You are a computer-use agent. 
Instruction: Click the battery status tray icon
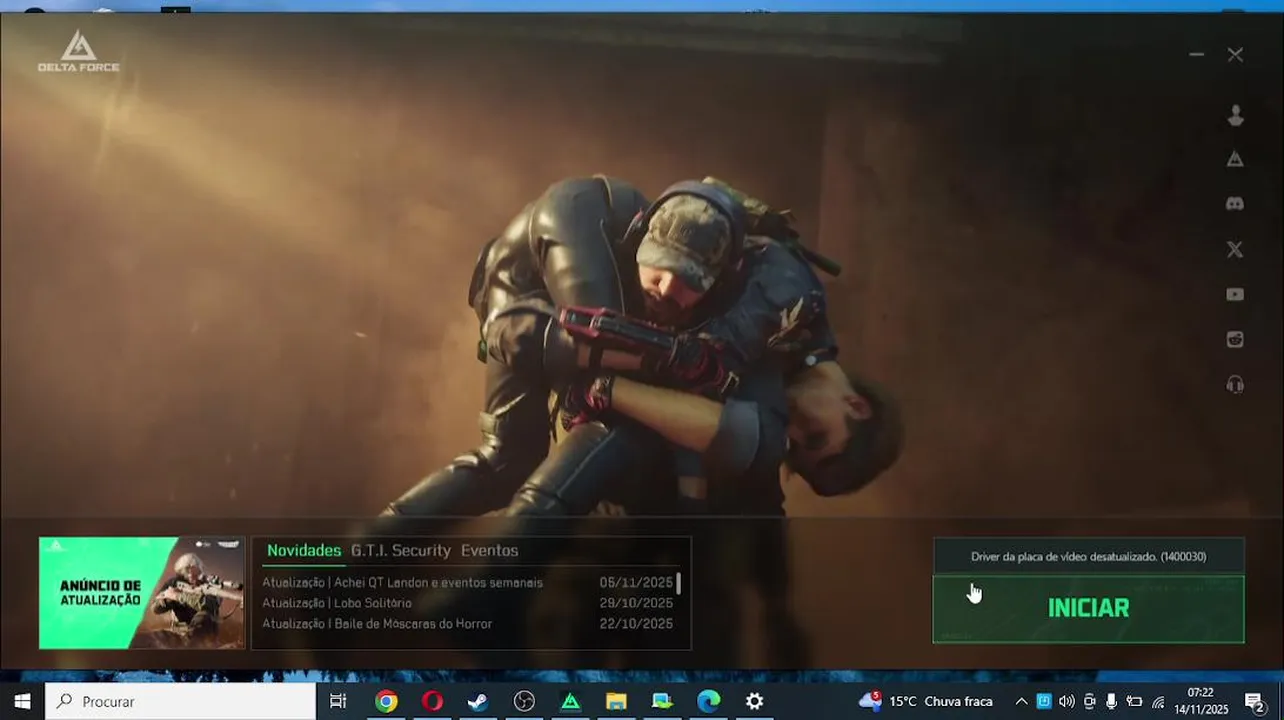pyautogui.click(x=1134, y=701)
